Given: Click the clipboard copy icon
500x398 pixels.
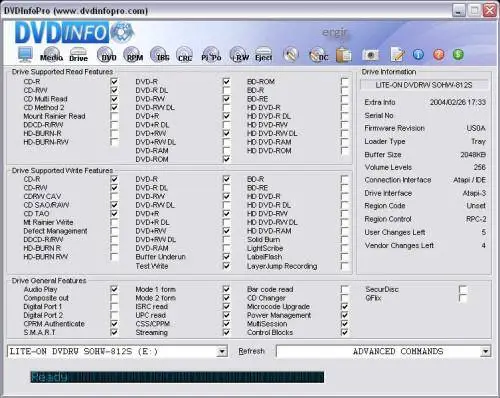Looking at the screenshot, I should (x=343, y=55).
